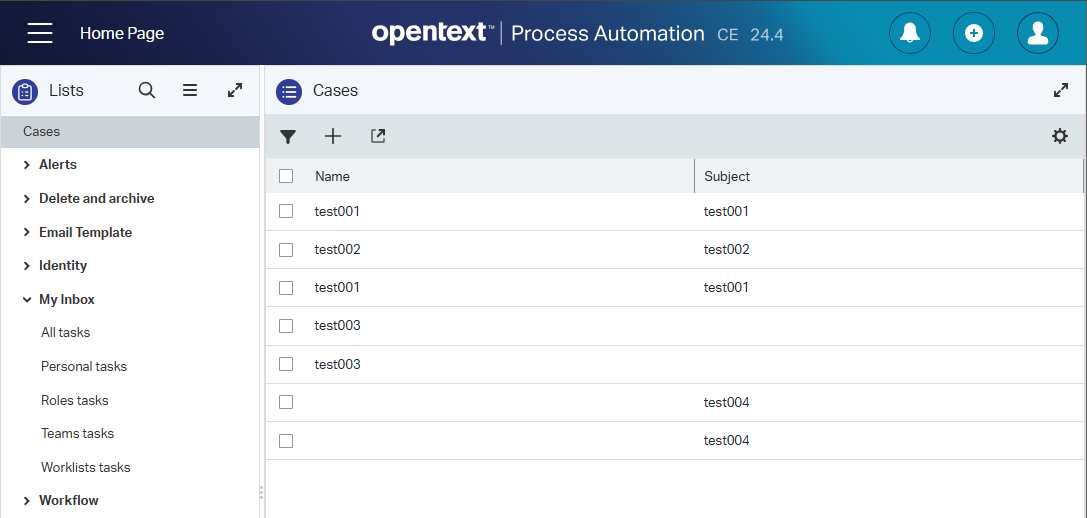The height and width of the screenshot is (518, 1087).
Task: Select the first test001 row checkbox
Action: [x=286, y=211]
